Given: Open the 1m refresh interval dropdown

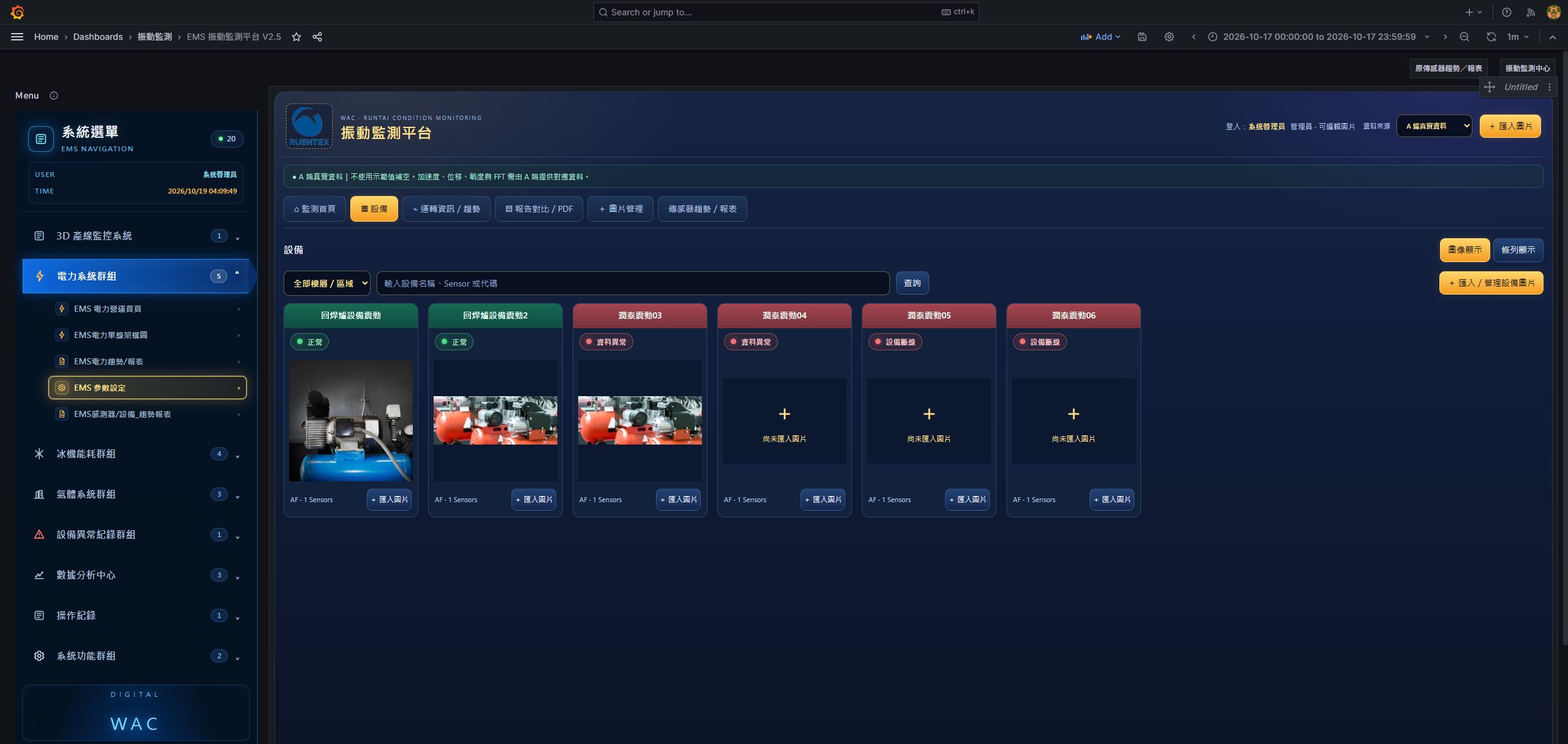Looking at the screenshot, I should click(1518, 37).
